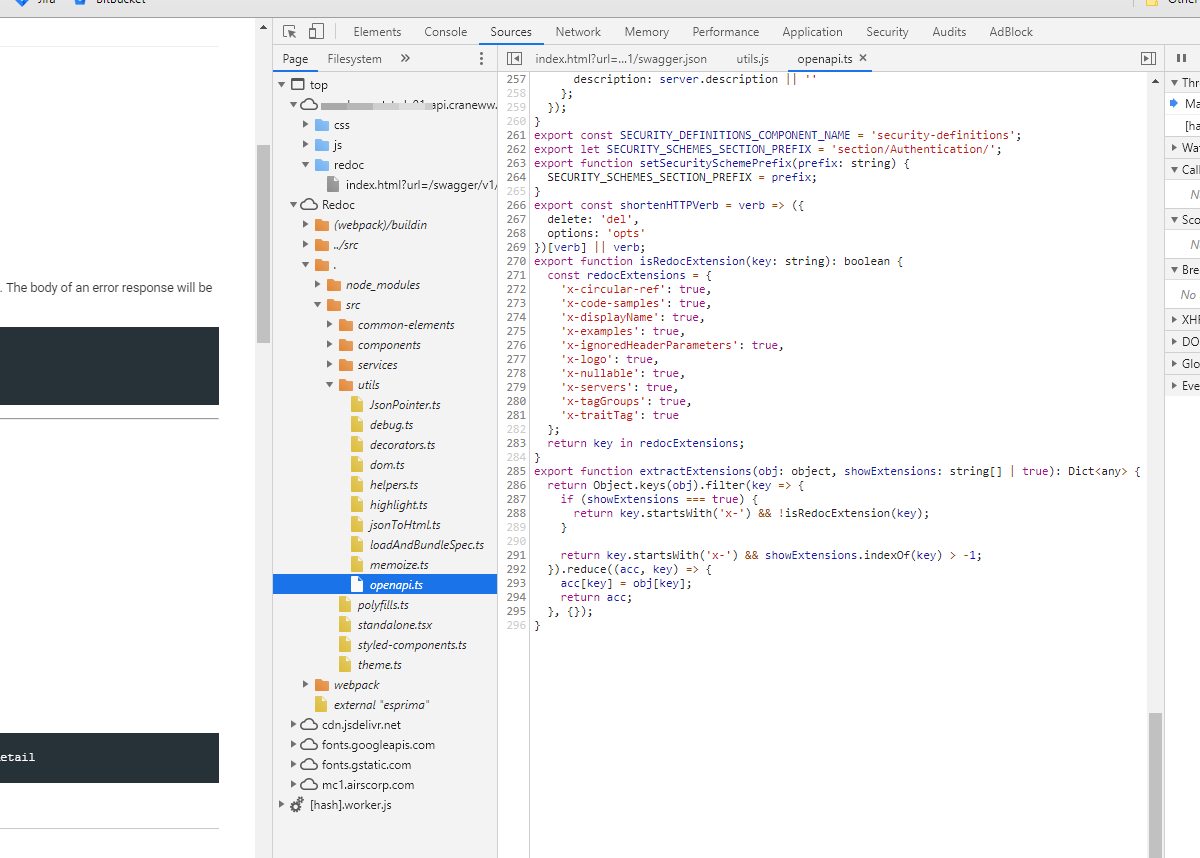The height and width of the screenshot is (858, 1200).
Task: Switch to the Filesystem tab
Action: (354, 58)
